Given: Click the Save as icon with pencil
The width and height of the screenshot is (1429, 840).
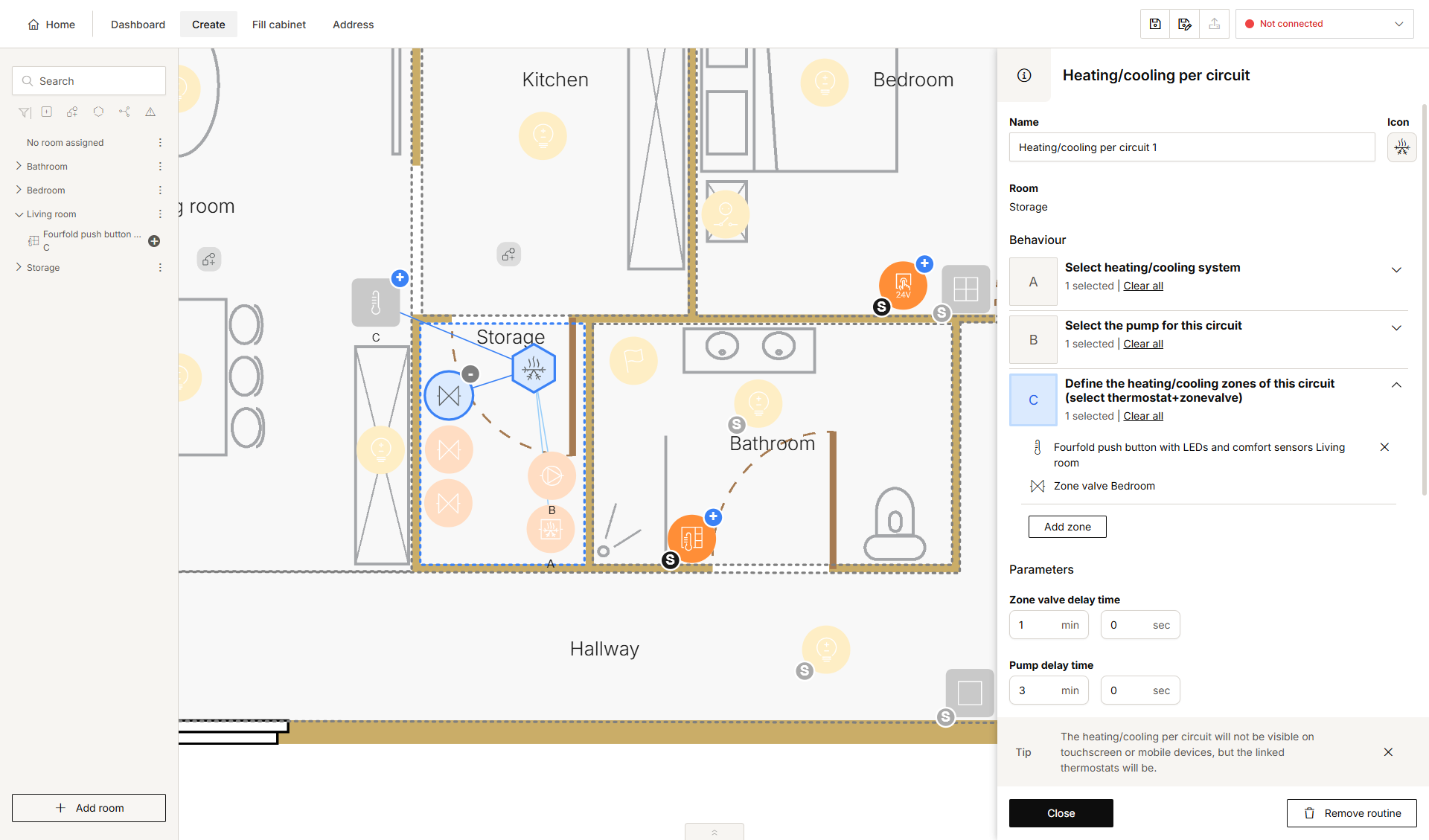Looking at the screenshot, I should (1185, 24).
